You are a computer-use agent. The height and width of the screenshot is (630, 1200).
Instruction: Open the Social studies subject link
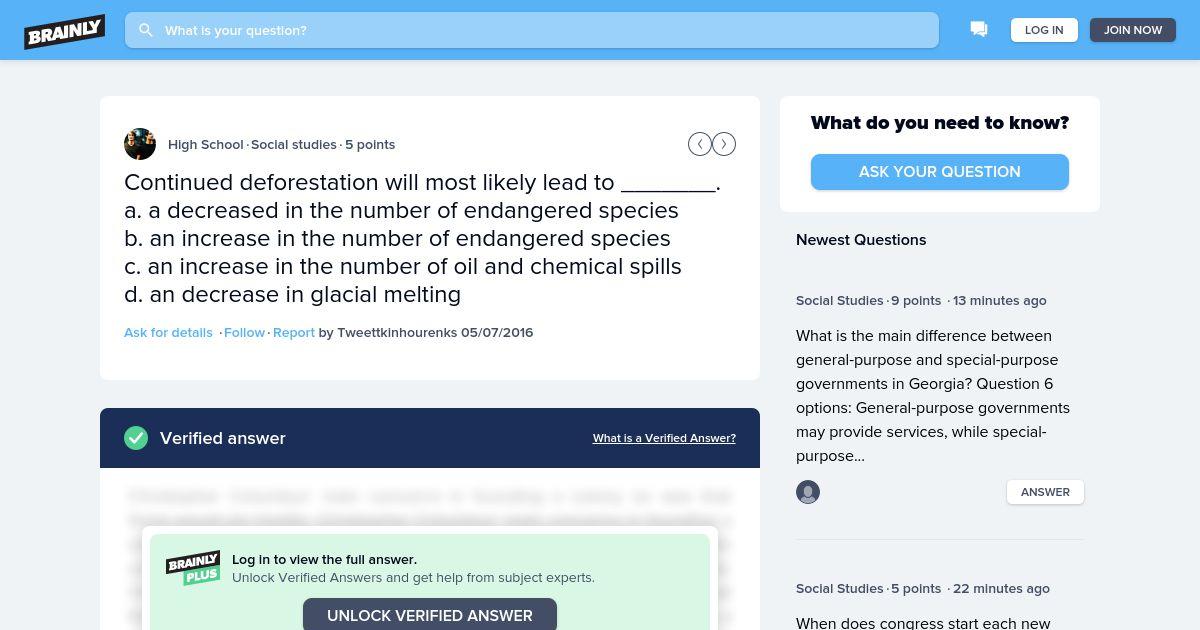point(294,144)
